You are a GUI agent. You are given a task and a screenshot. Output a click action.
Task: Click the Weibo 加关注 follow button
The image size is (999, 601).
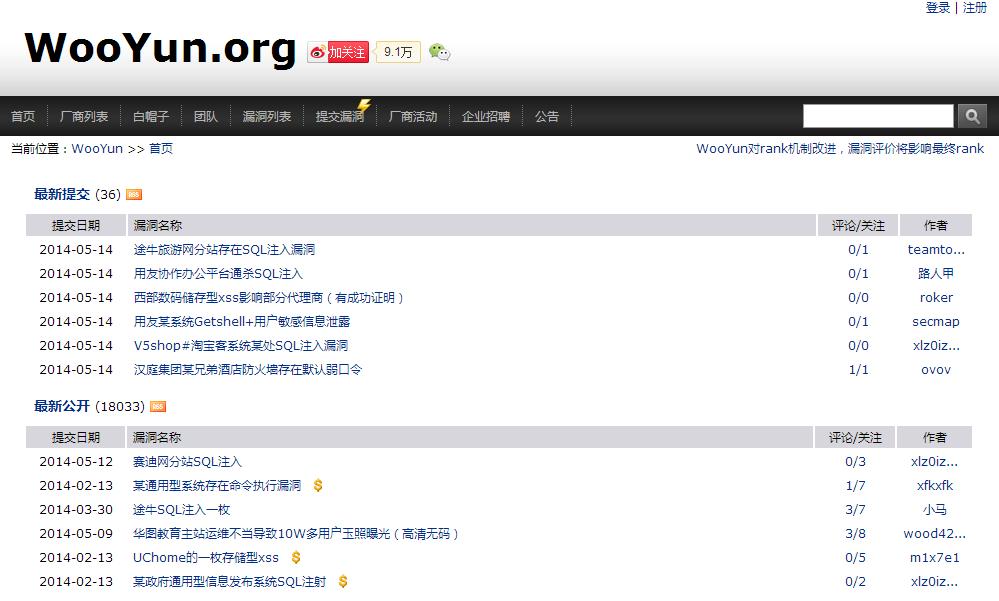click(x=338, y=52)
